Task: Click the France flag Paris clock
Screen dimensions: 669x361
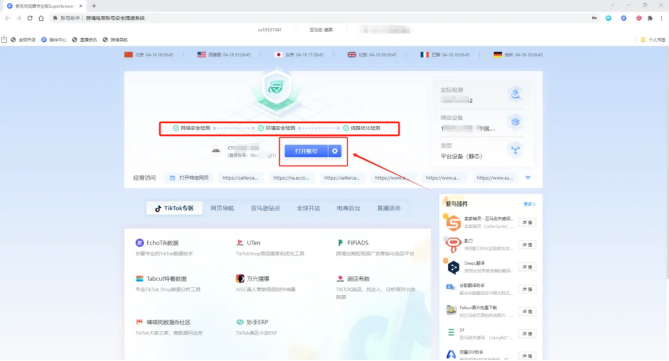Action: point(445,55)
